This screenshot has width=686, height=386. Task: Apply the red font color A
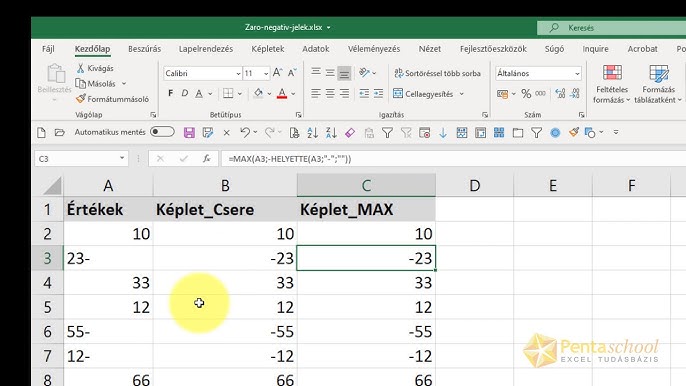coord(282,94)
